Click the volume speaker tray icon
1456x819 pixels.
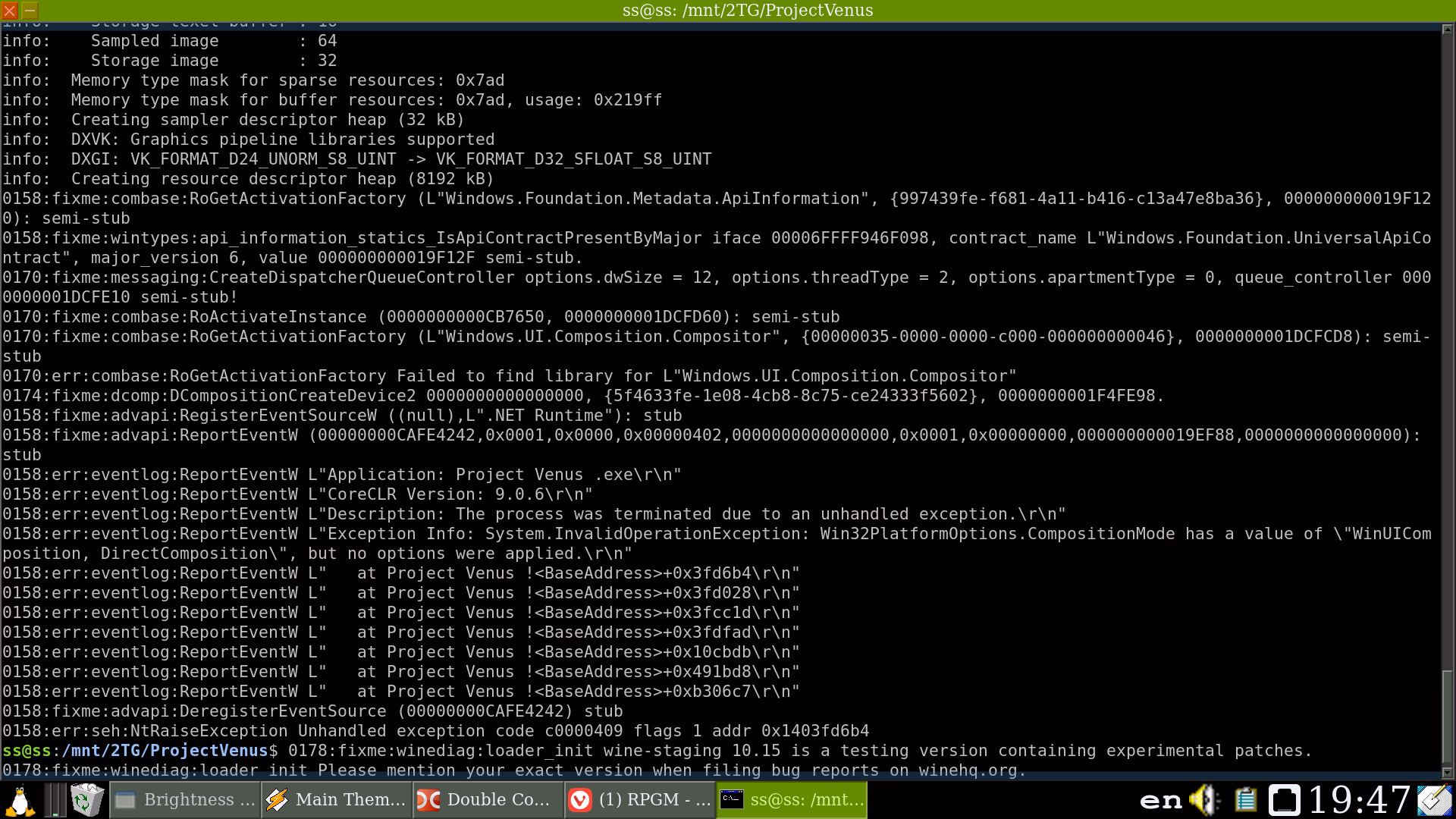1203,800
